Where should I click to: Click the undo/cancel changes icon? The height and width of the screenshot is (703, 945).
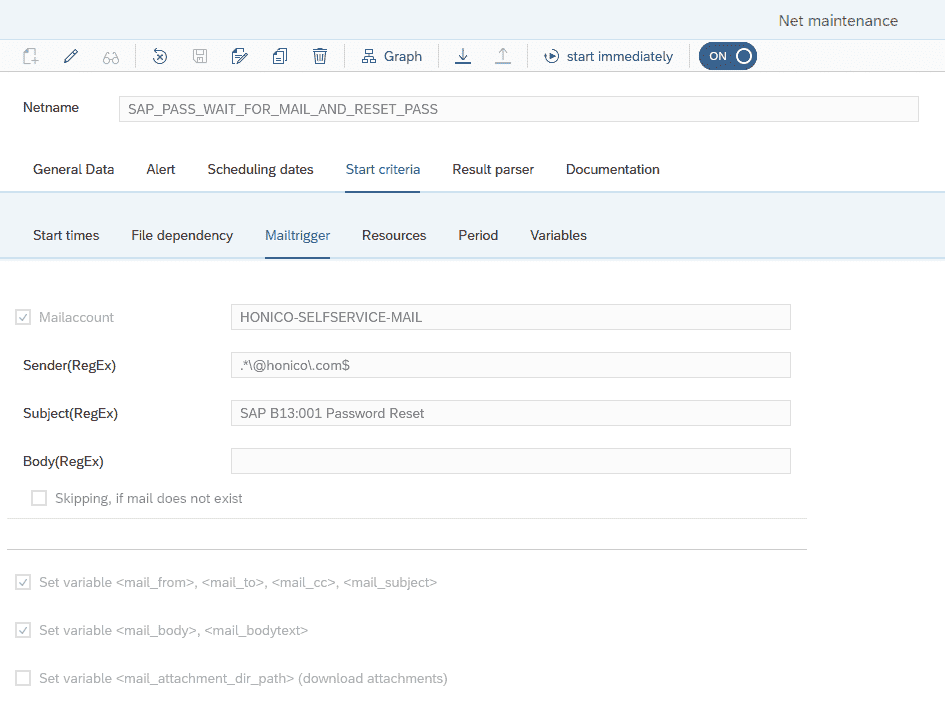point(160,57)
